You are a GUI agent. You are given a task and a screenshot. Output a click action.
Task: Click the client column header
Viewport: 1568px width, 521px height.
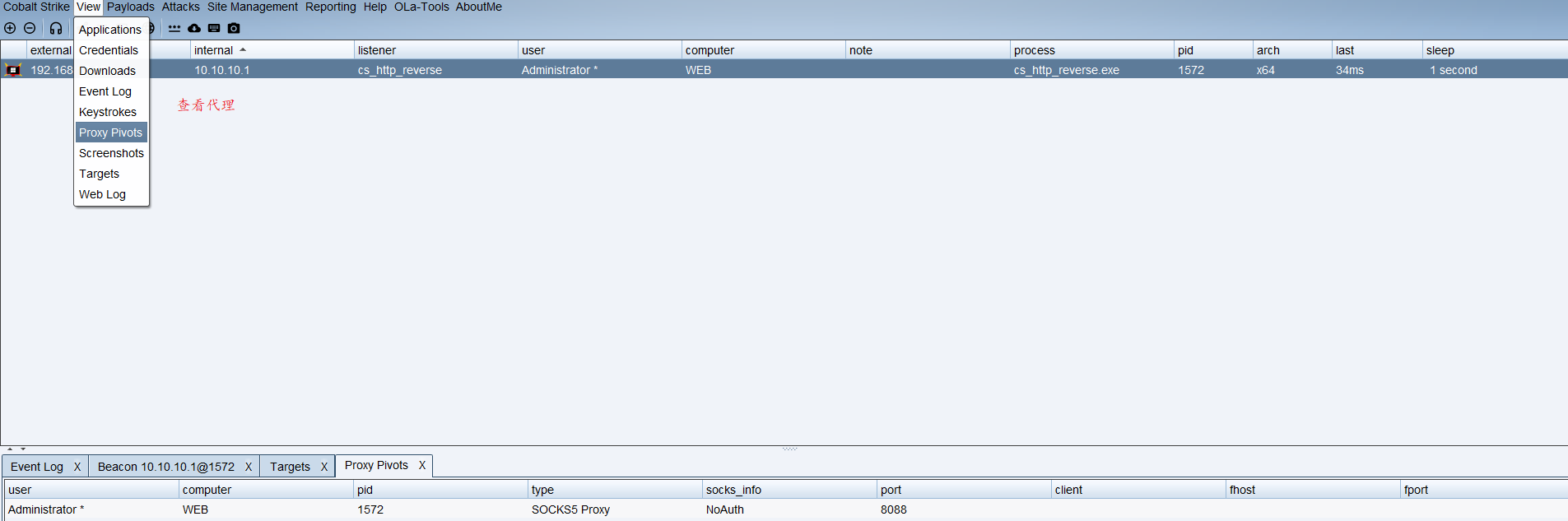point(1138,490)
